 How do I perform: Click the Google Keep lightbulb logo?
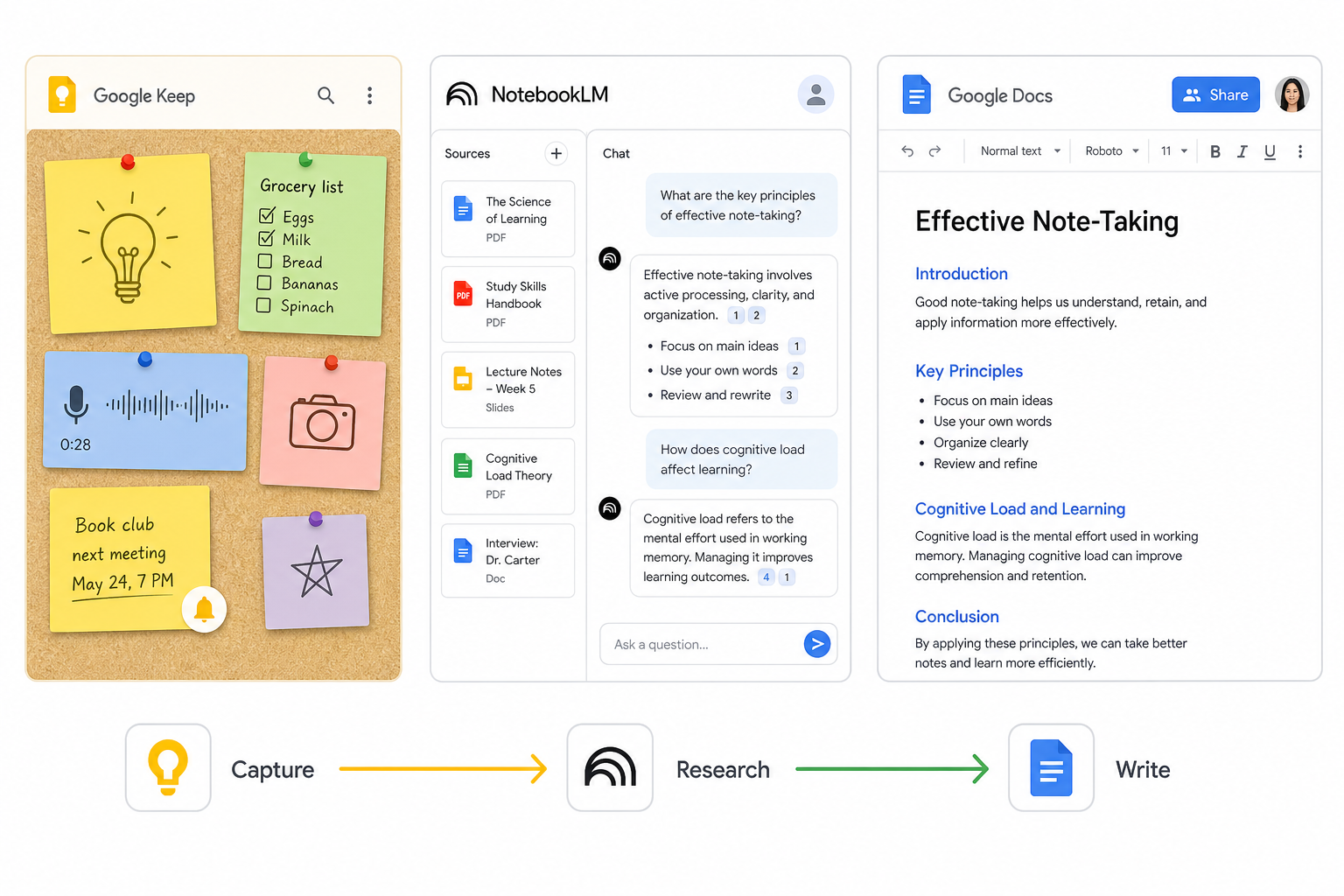pyautogui.click(x=62, y=94)
